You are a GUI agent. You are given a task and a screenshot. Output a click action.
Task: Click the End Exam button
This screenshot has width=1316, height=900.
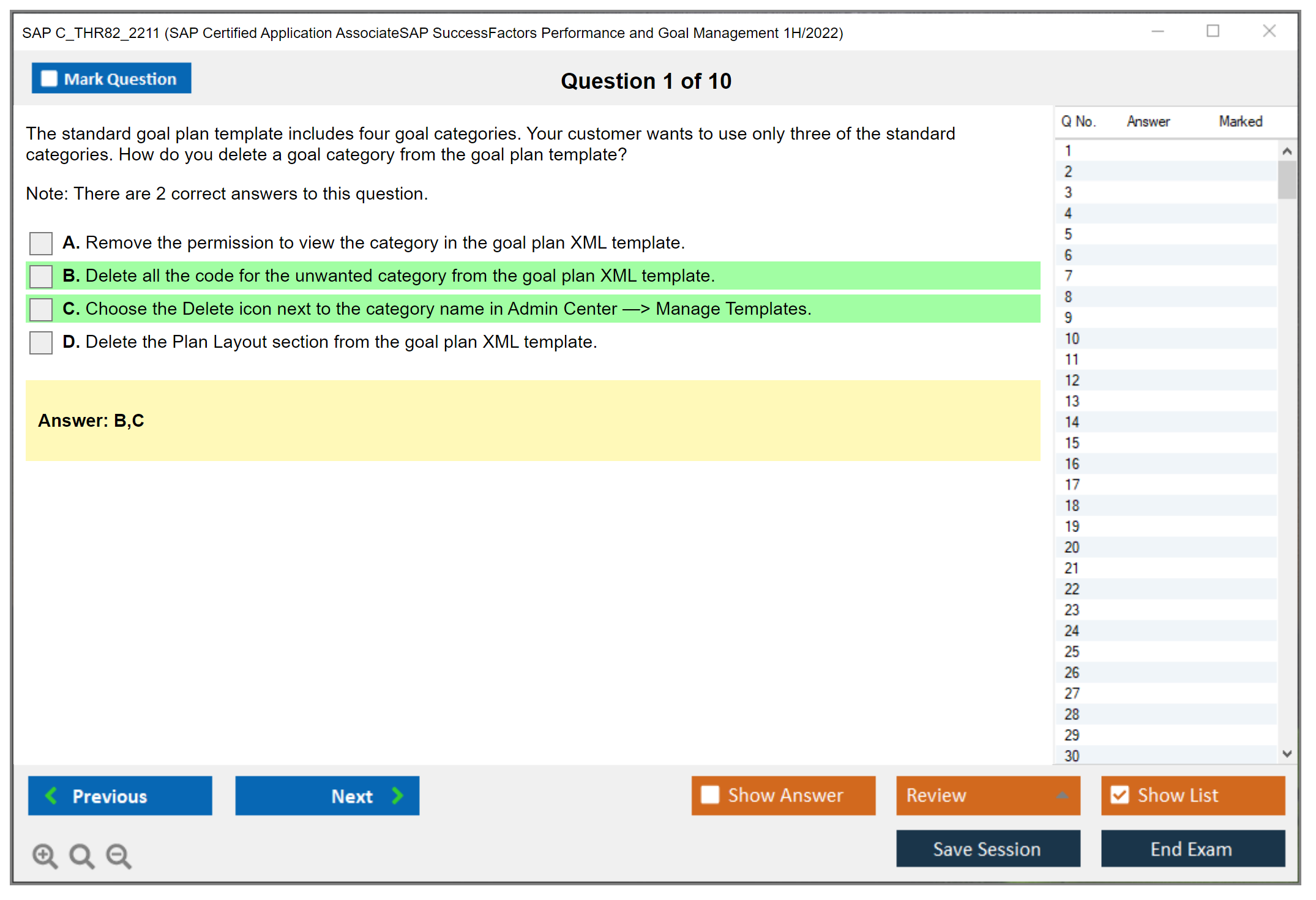point(1192,849)
